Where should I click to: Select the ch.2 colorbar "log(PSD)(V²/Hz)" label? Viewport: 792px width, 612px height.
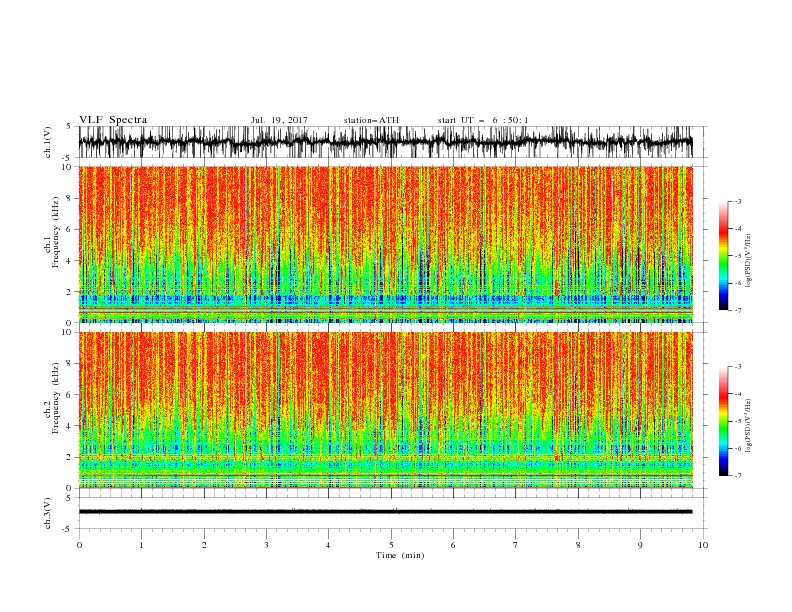tap(748, 426)
